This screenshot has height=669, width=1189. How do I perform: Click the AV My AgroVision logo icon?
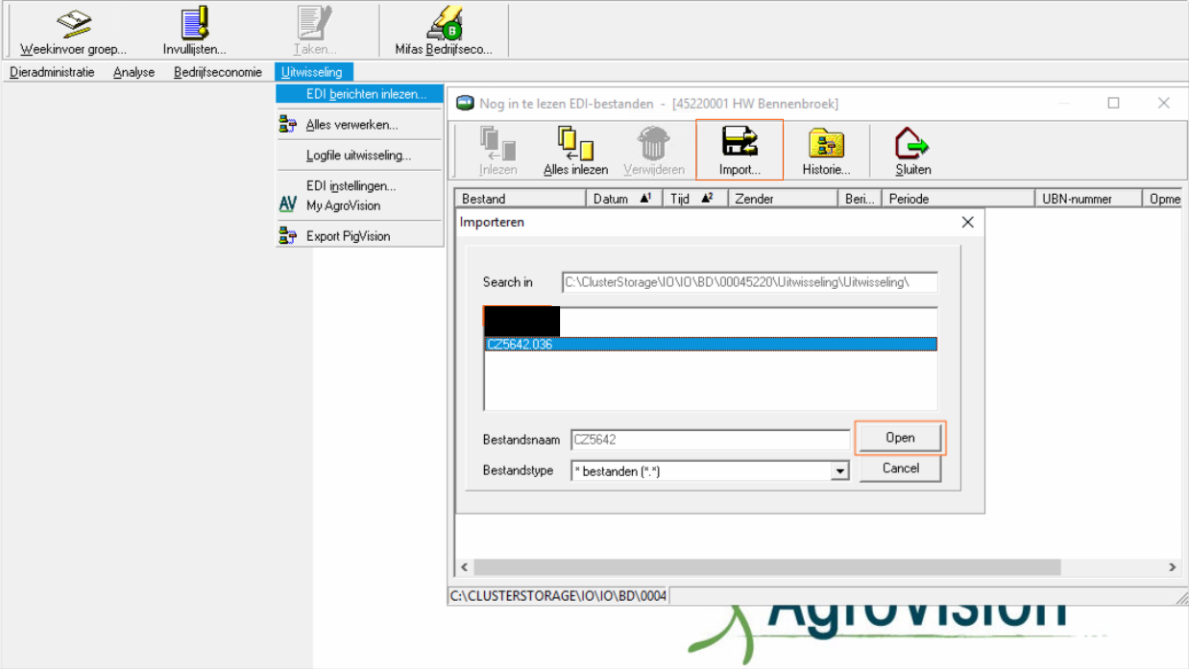pyautogui.click(x=287, y=204)
